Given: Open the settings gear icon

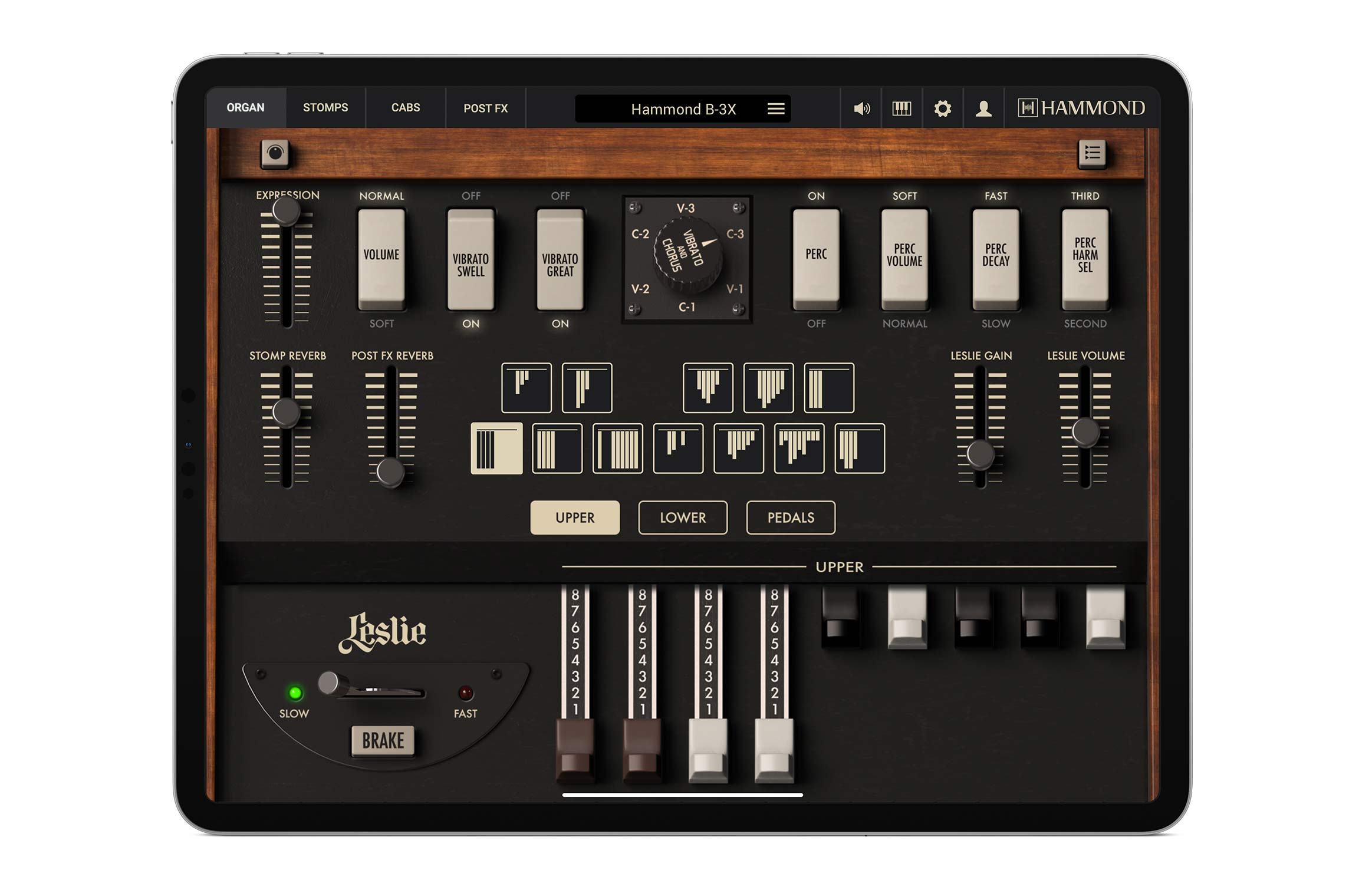Looking at the screenshot, I should [x=943, y=108].
